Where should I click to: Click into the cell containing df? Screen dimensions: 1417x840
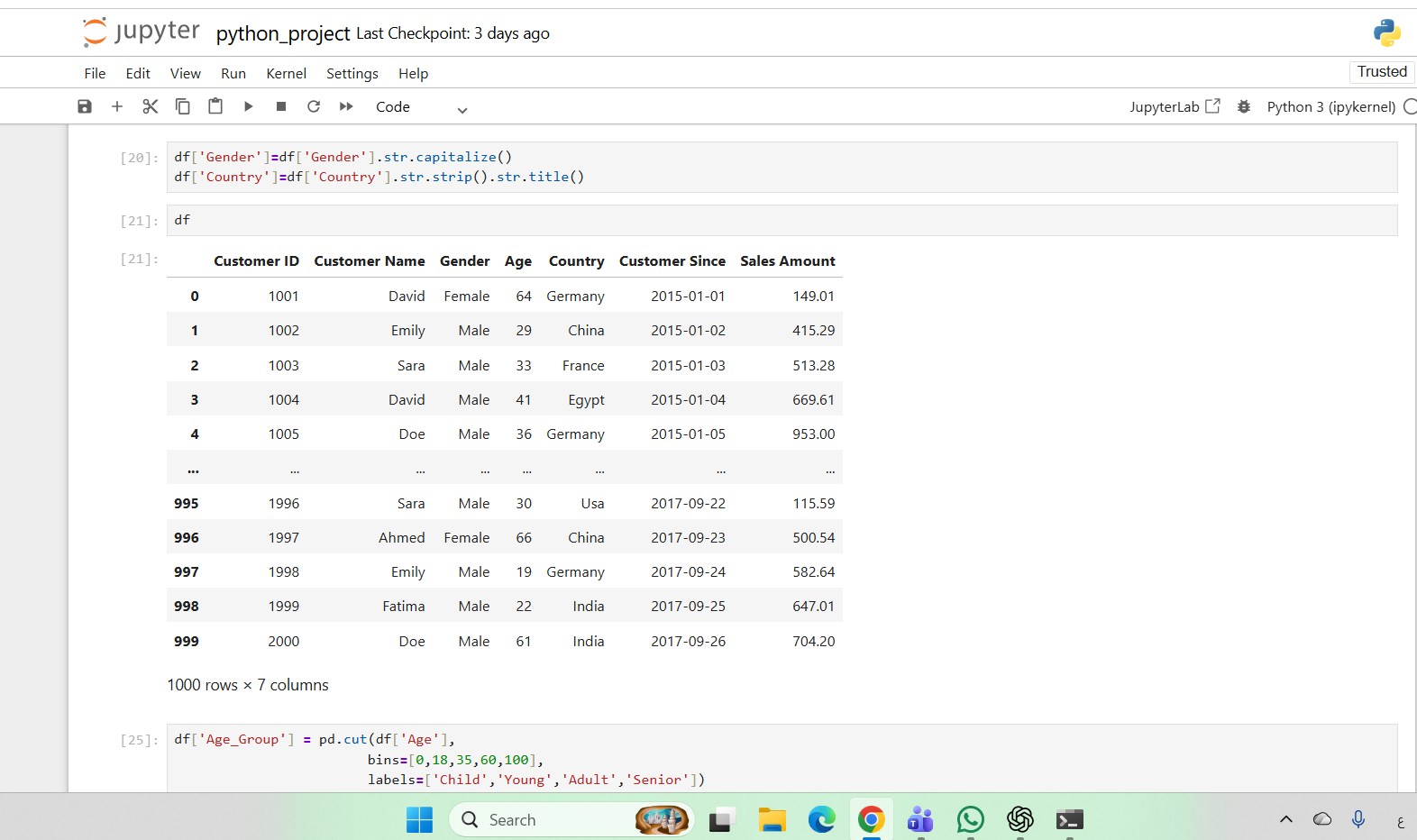pyautogui.click(x=775, y=220)
